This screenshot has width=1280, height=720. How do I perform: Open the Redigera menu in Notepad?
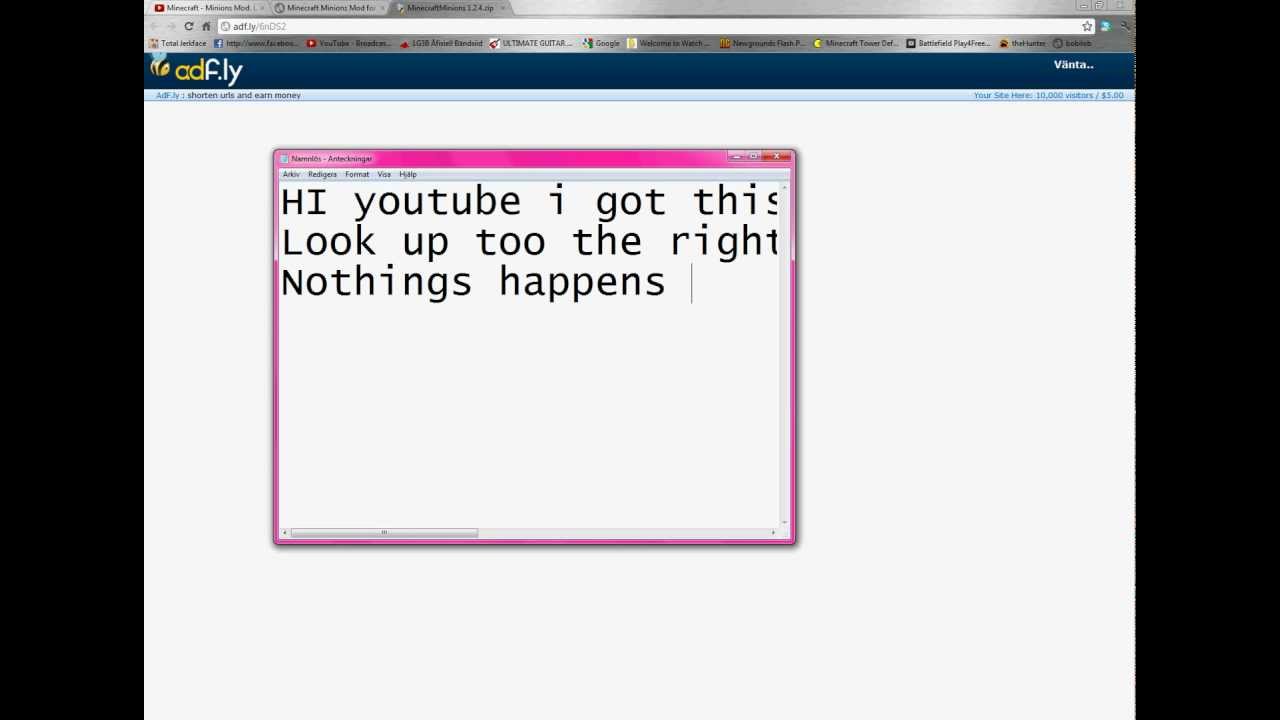click(322, 174)
